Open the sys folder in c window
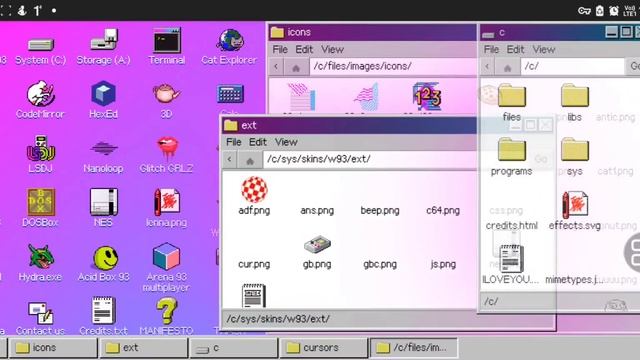Image resolution: width=640 pixels, height=360 pixels. 574,156
